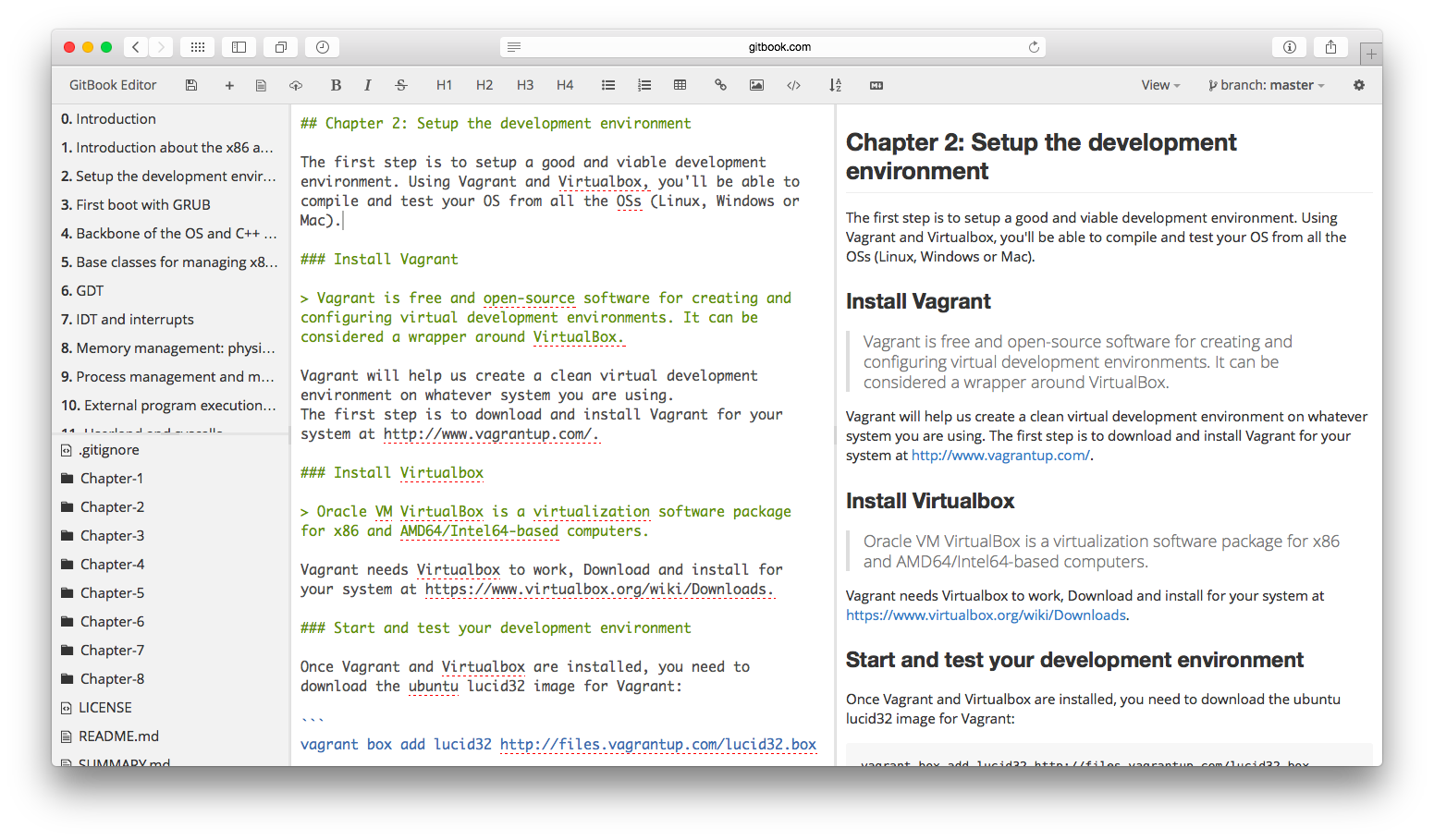The width and height of the screenshot is (1434, 840).
Task: Click the GitBook Editor title
Action: pyautogui.click(x=113, y=85)
